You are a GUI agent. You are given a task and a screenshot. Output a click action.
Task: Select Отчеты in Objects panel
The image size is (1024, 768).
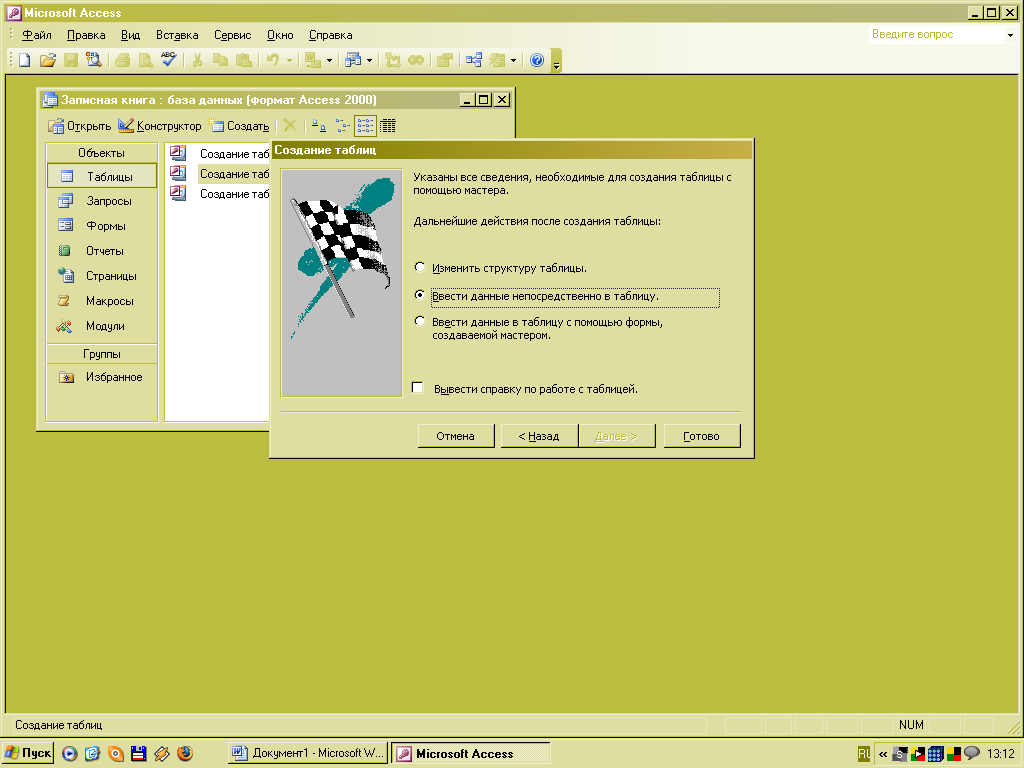[102, 251]
